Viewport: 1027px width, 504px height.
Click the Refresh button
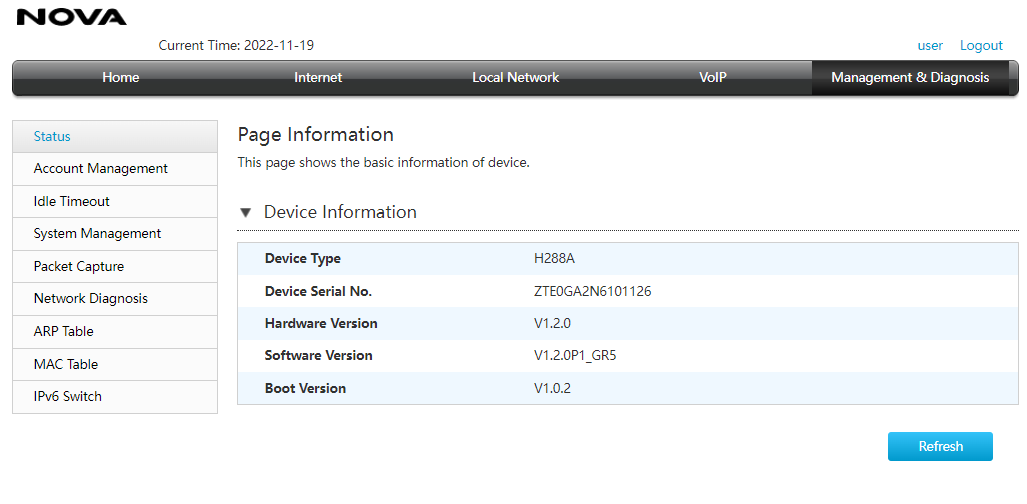pos(940,446)
